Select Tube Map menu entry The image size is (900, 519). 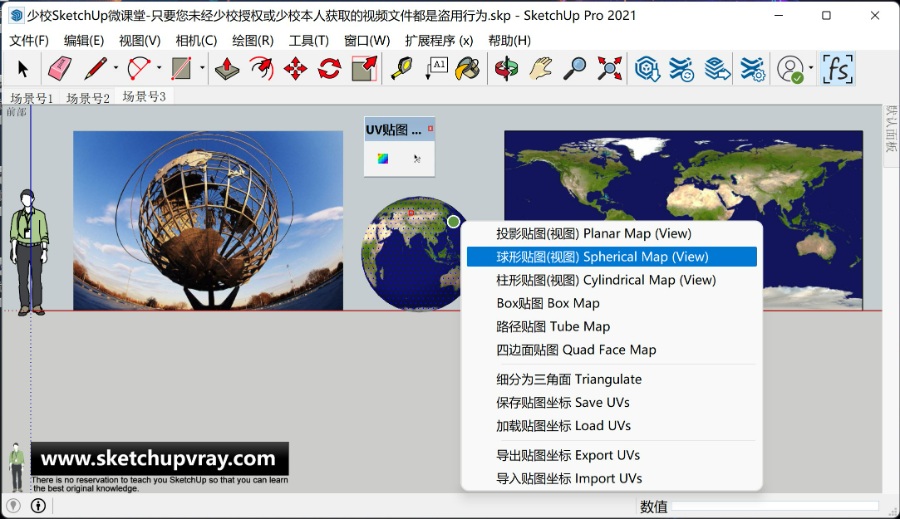coord(612,327)
